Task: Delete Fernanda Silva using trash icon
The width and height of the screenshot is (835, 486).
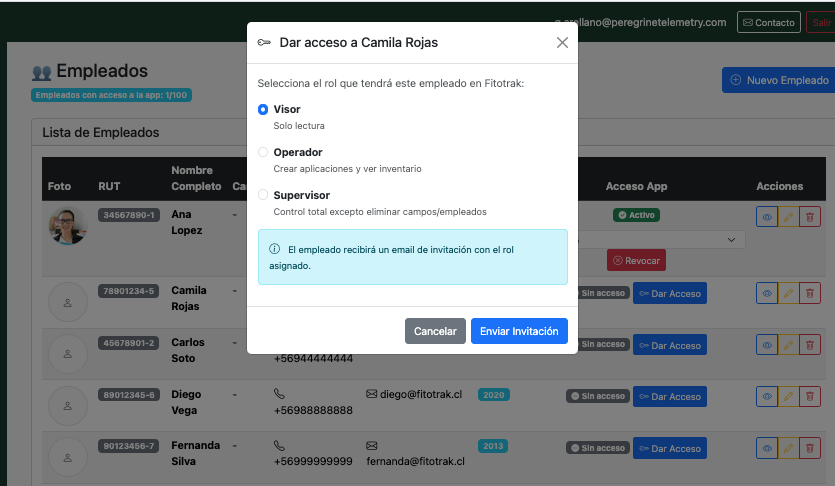Action: point(809,448)
